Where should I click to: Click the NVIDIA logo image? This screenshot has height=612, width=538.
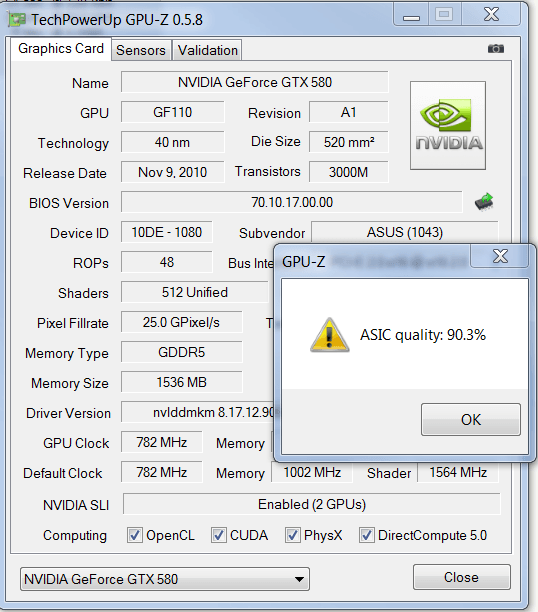click(x=448, y=126)
